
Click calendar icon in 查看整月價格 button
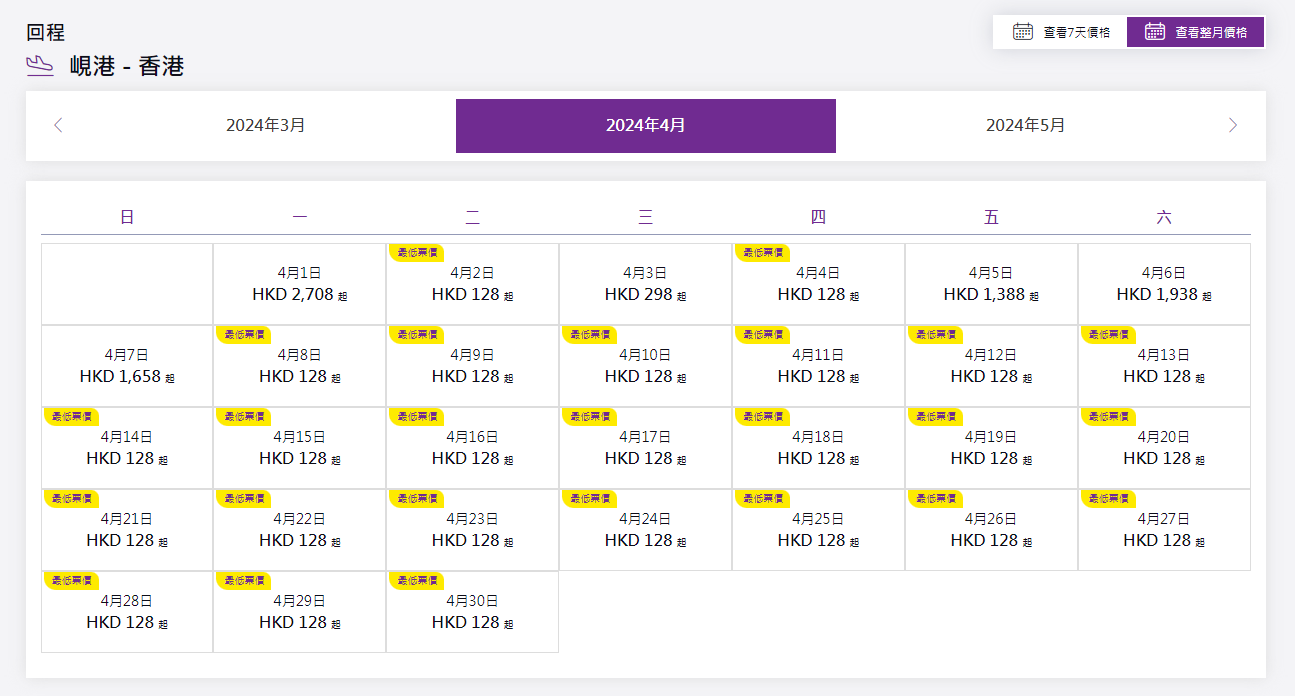[x=1155, y=32]
